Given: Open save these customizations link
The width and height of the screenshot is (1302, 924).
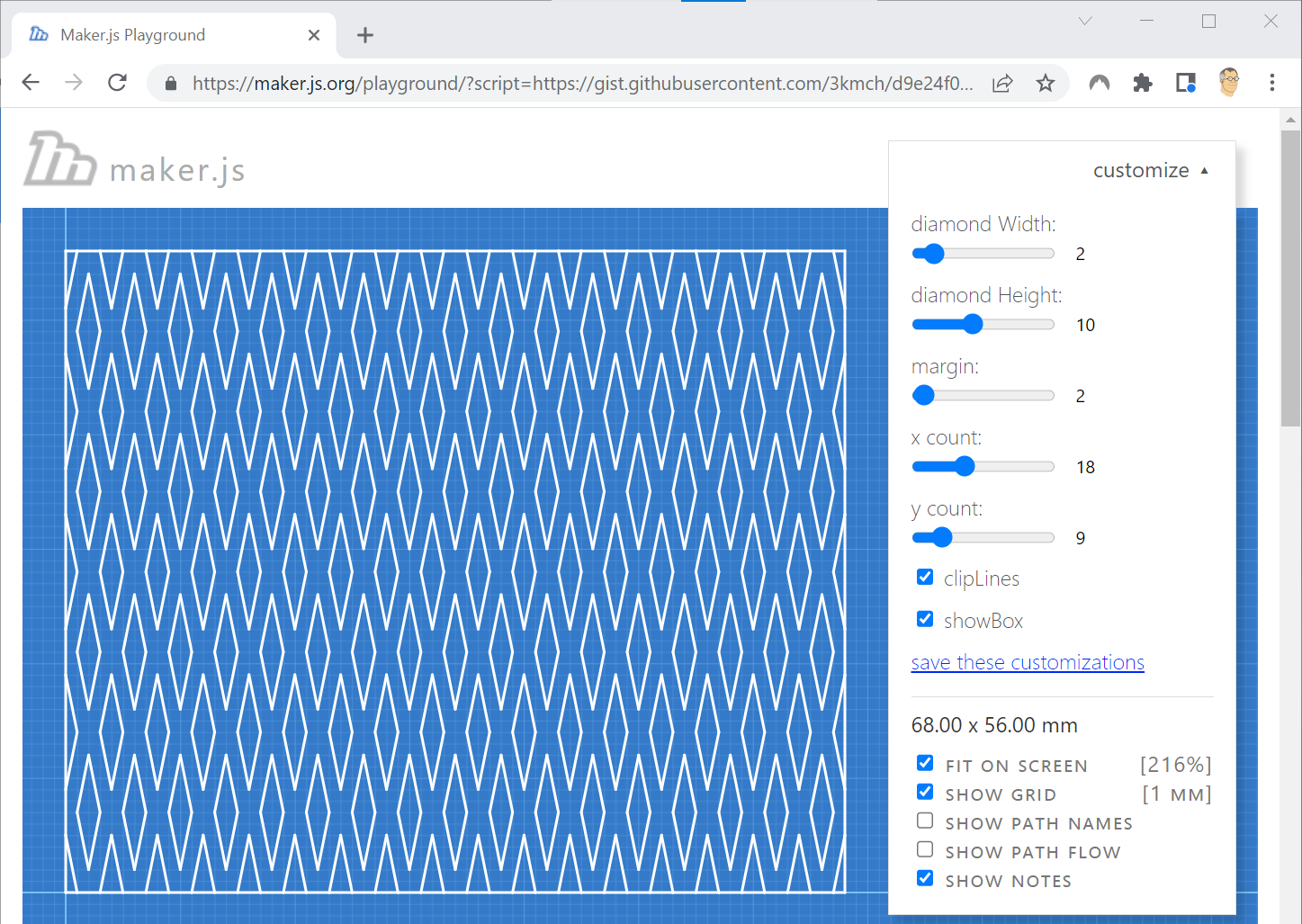Looking at the screenshot, I should [1028, 662].
